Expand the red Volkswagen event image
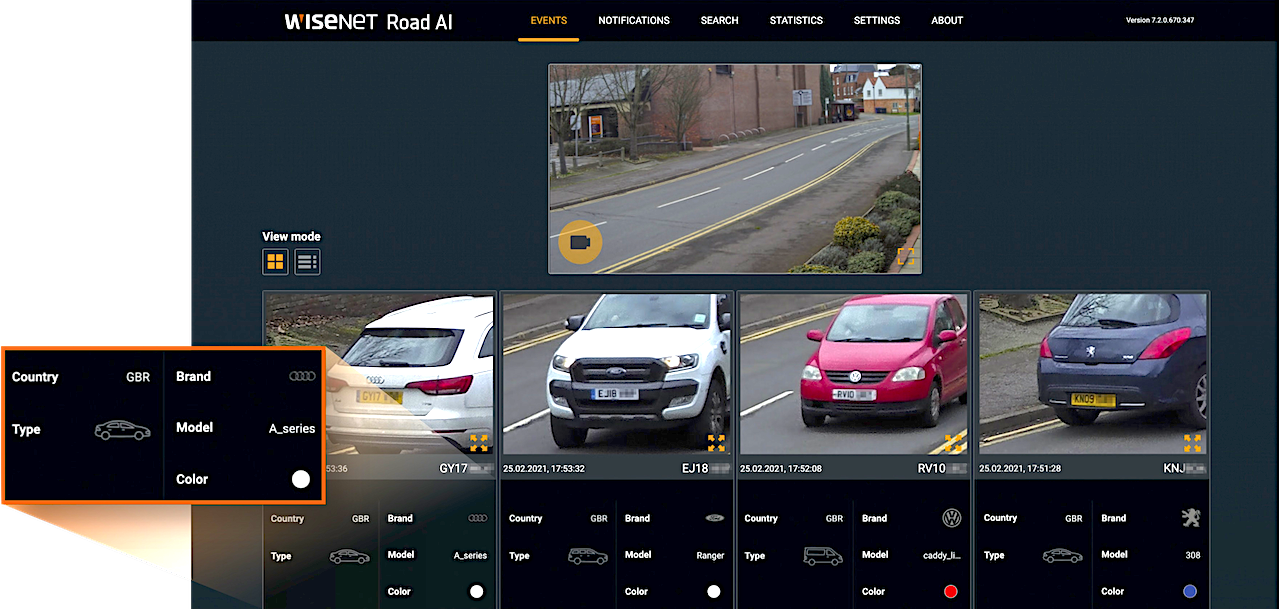1280x609 pixels. 953,442
